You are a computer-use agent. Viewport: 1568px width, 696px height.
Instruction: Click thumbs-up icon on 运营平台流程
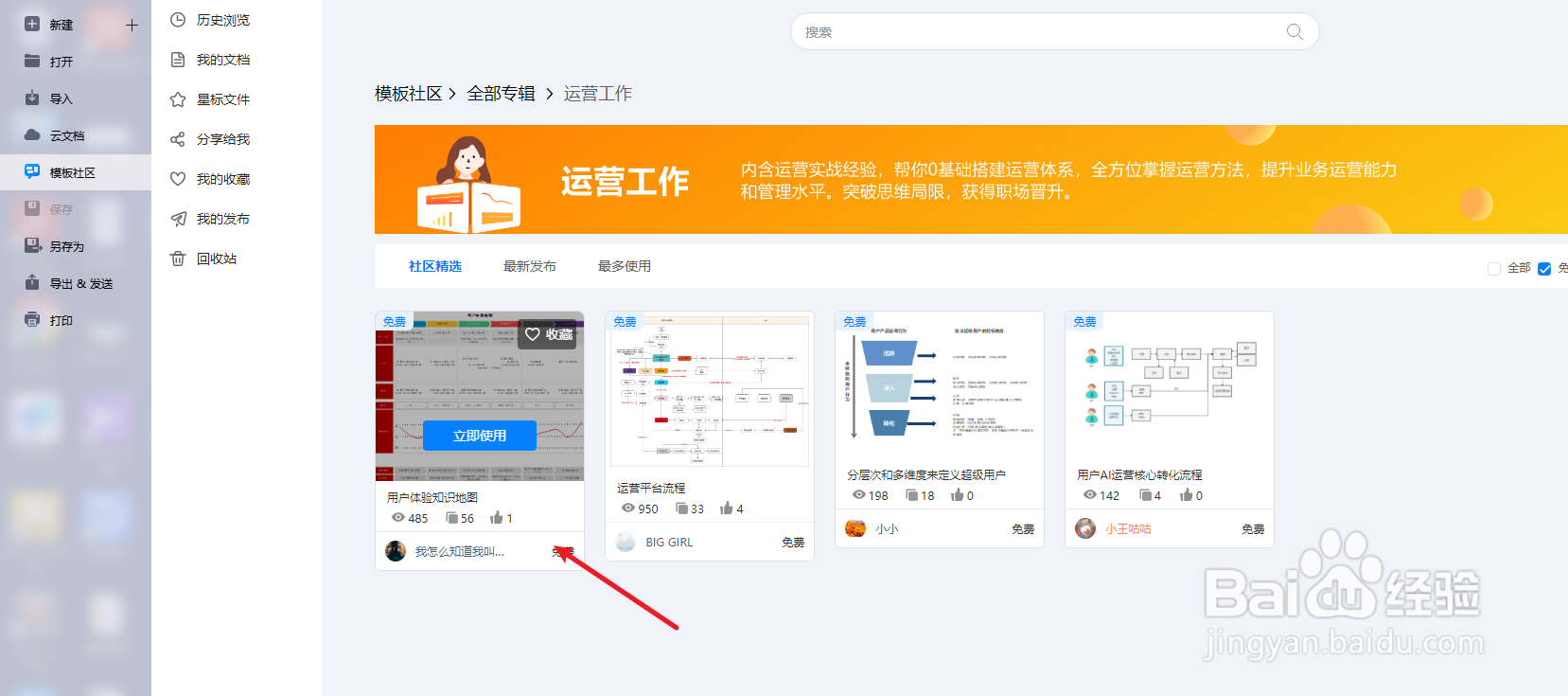point(726,509)
